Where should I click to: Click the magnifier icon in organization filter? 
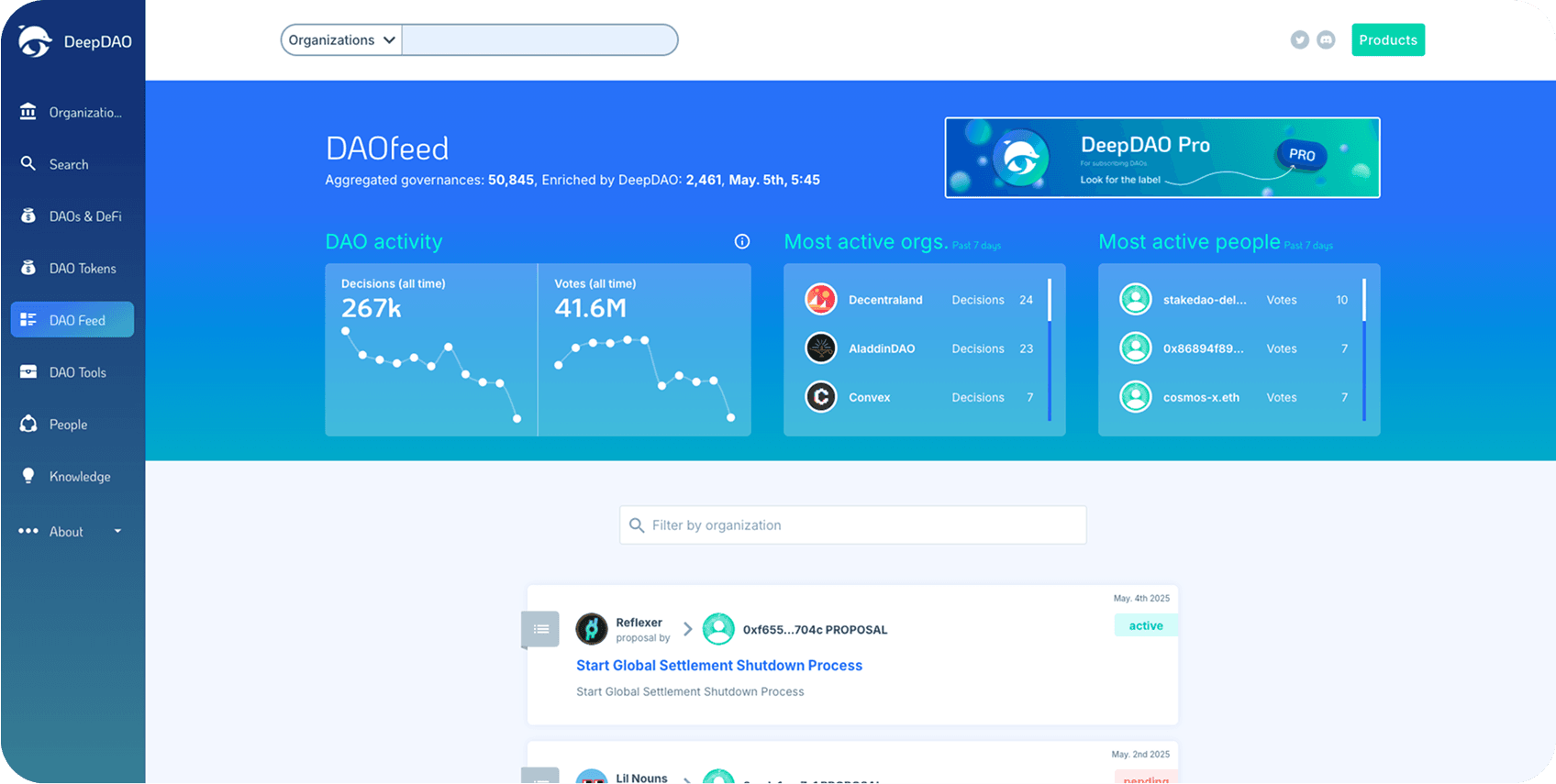tap(637, 525)
